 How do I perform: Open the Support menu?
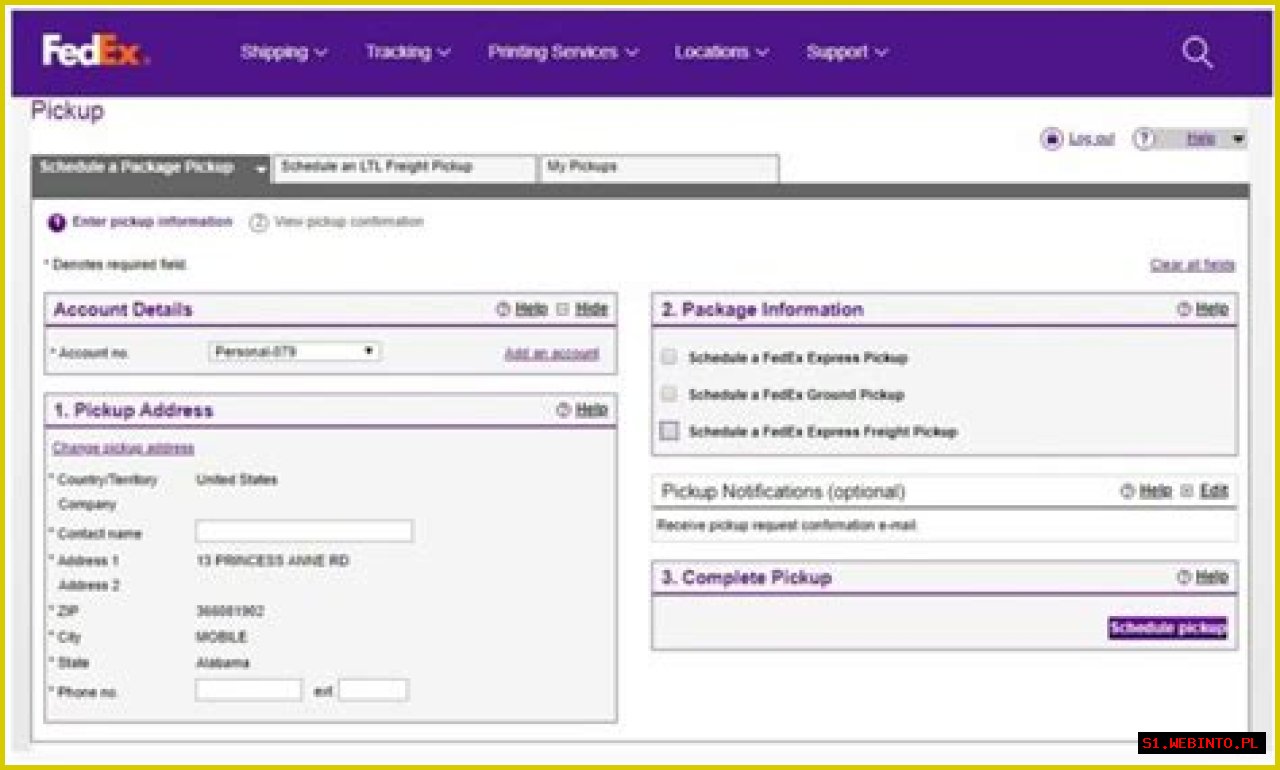847,52
